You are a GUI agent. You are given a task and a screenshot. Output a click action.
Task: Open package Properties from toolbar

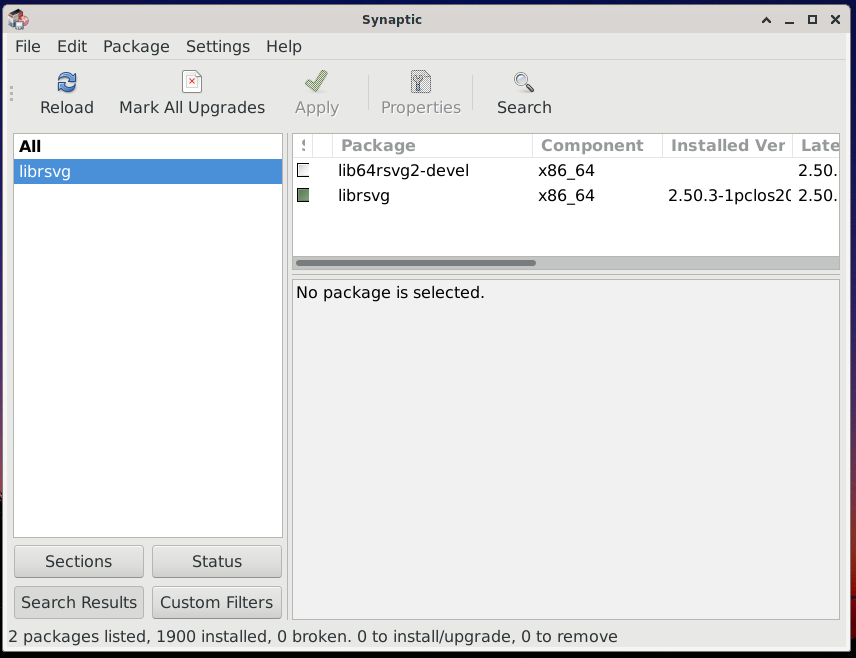(x=420, y=94)
